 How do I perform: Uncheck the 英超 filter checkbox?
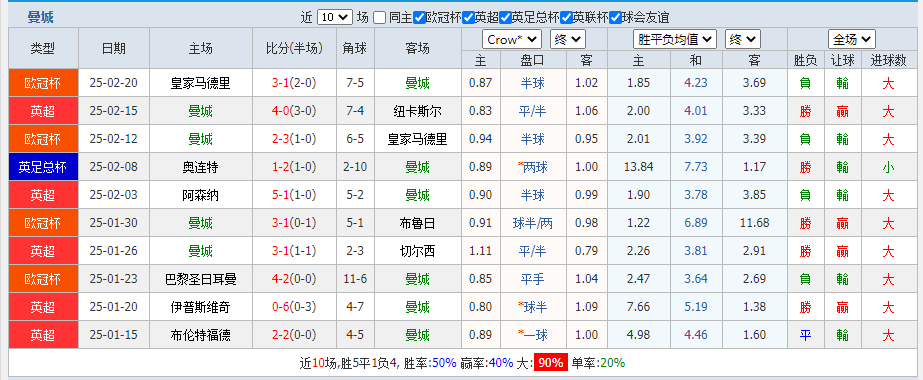[x=468, y=18]
